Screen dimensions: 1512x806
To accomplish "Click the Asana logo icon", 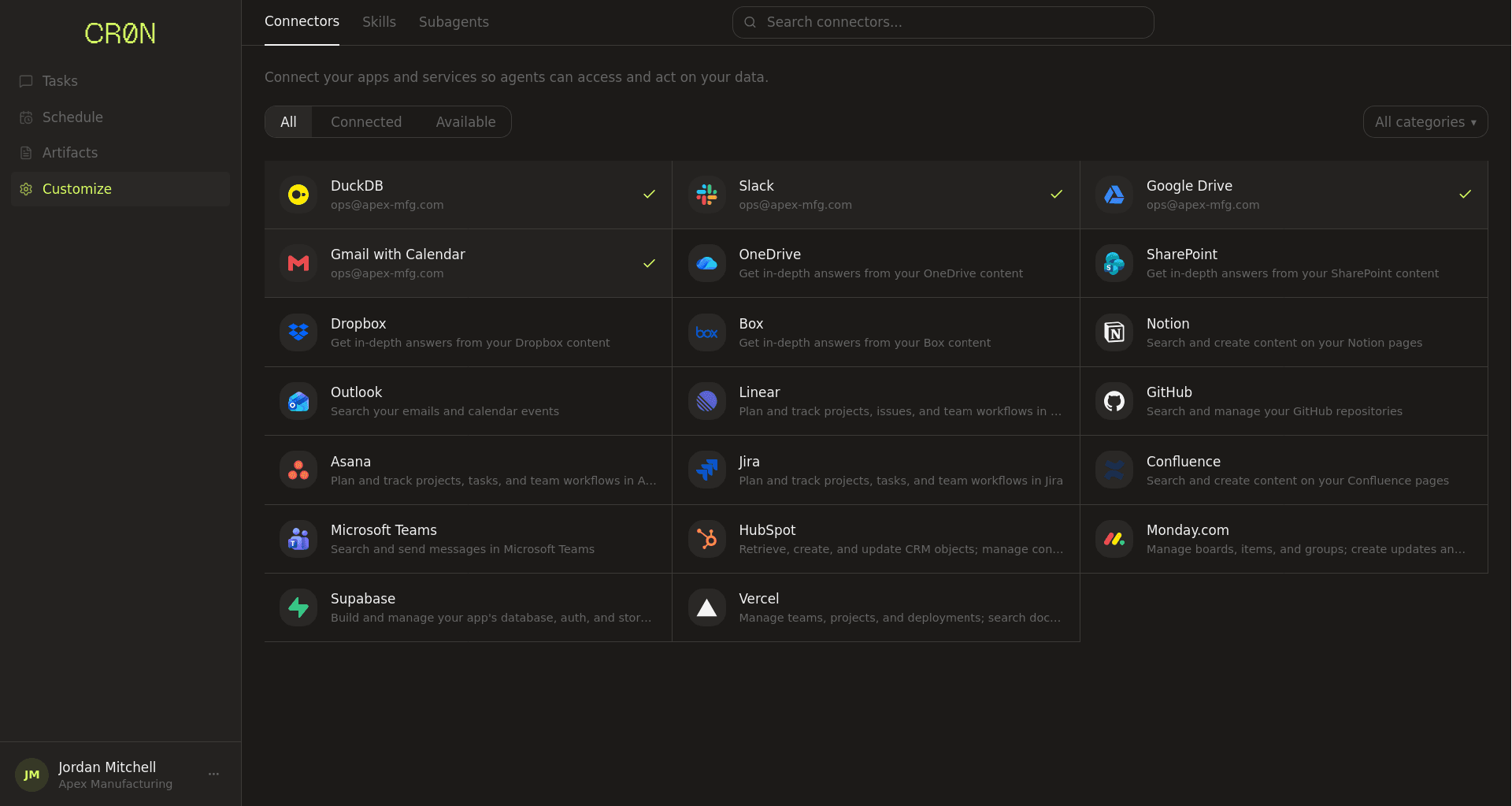I will [298, 470].
